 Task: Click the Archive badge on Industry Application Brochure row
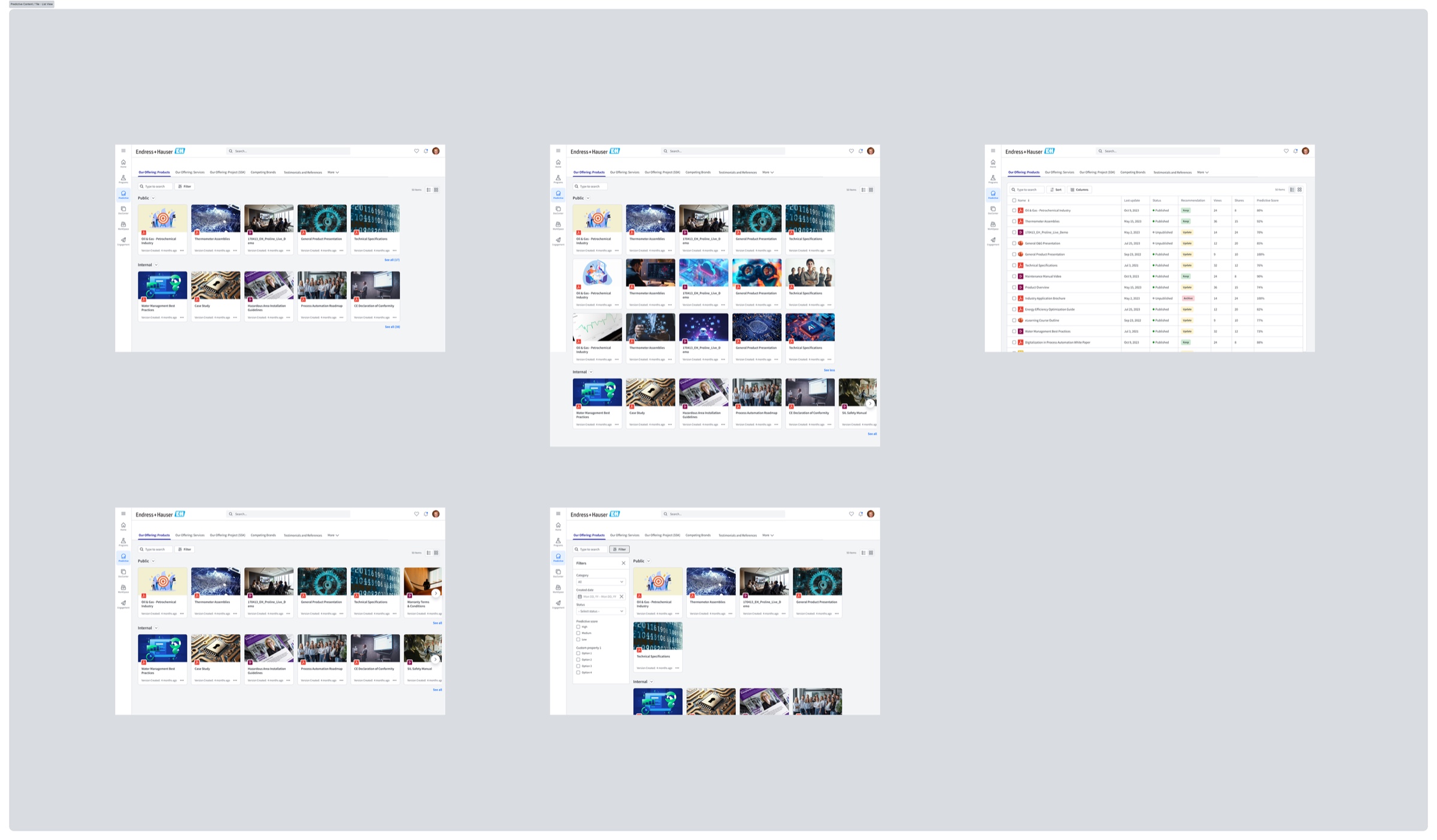[x=1188, y=298]
